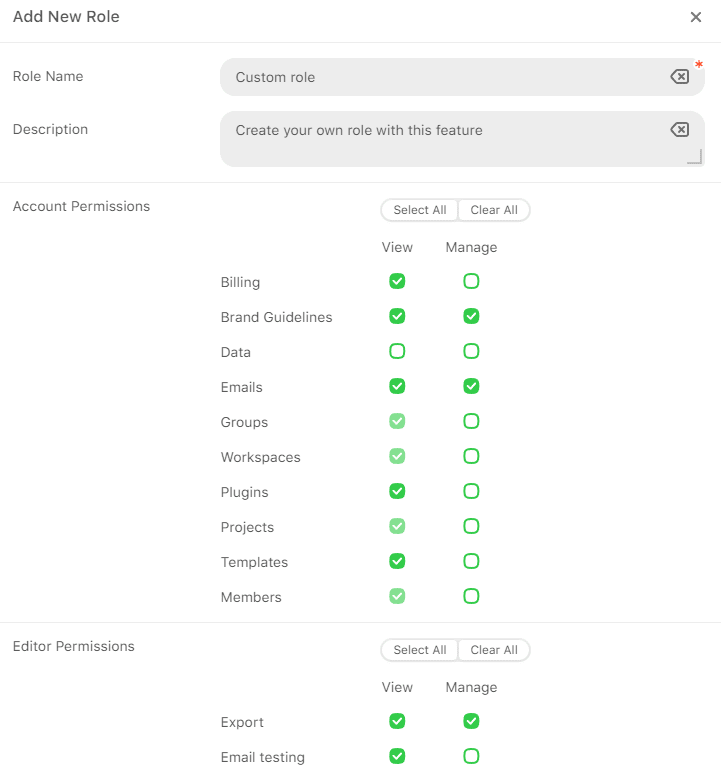721x782 pixels.
Task: Enable Data Manage permission
Action: click(x=471, y=351)
